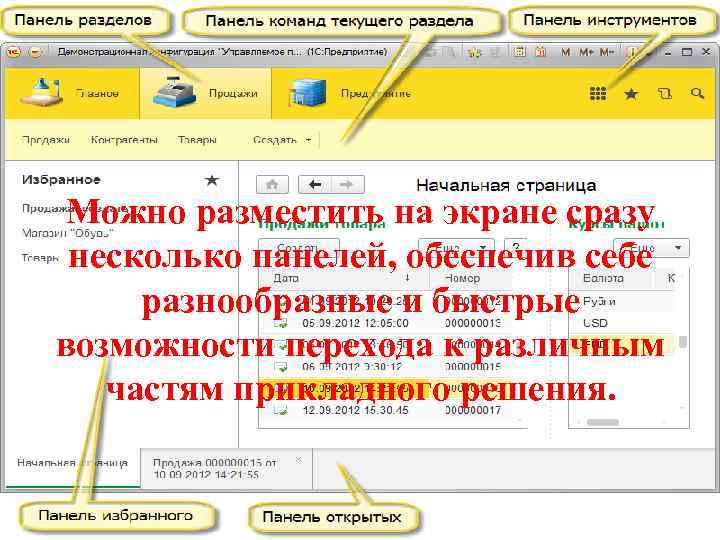The height and width of the screenshot is (540, 720).
Task: Click the star beside Избранное heading
Action: (212, 180)
